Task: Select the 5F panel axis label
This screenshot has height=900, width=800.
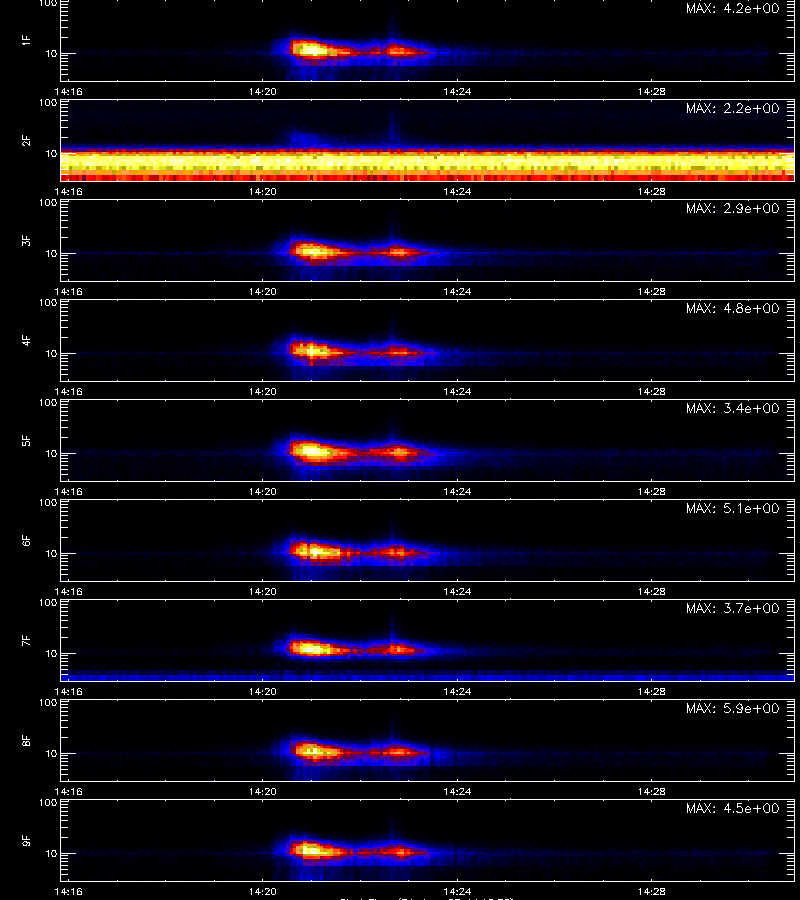Action: (26, 440)
